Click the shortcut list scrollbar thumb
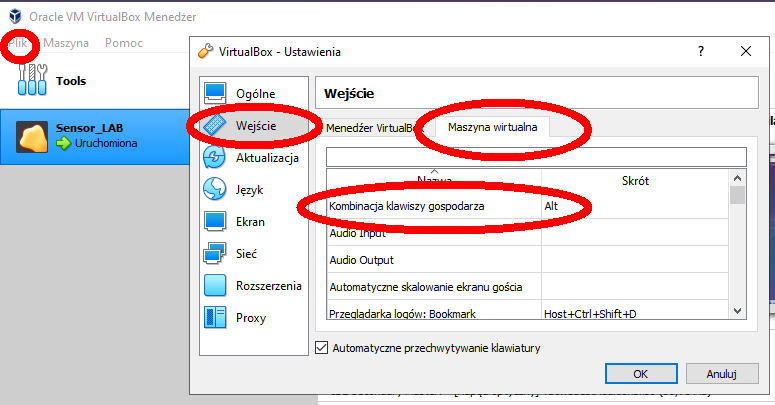Image resolution: width=775 pixels, height=405 pixels. tap(737, 195)
